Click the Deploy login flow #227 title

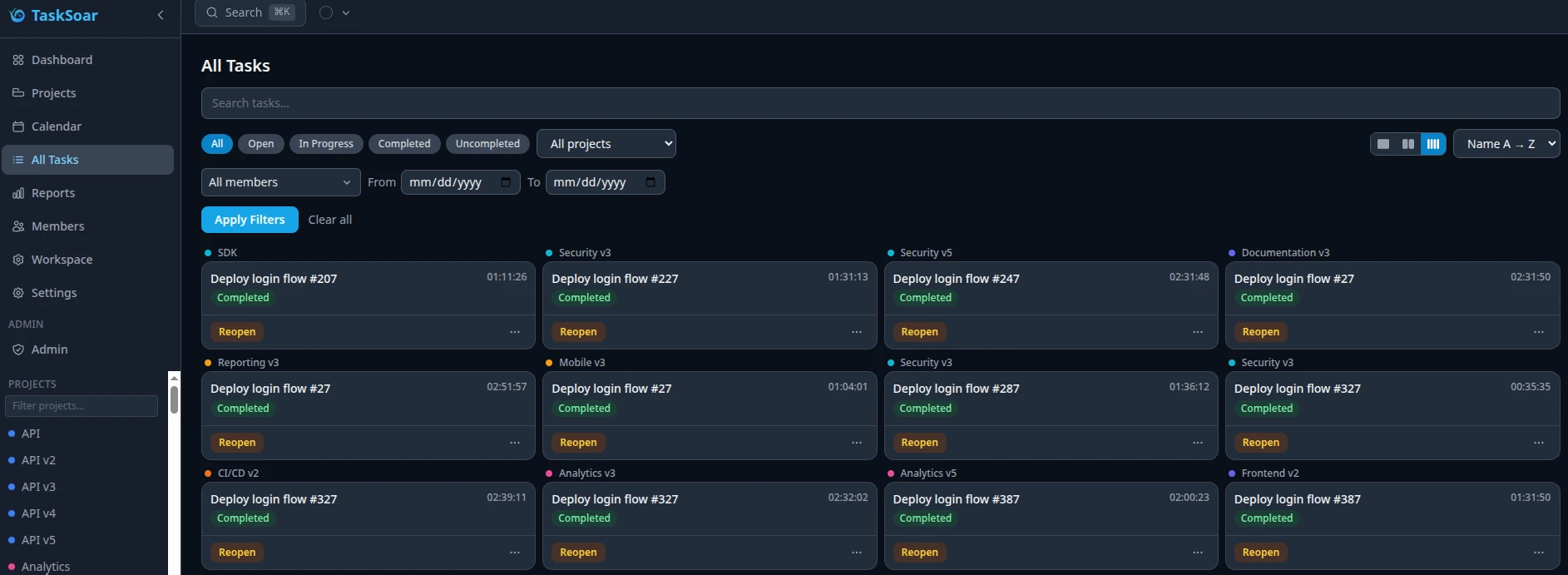click(x=615, y=279)
